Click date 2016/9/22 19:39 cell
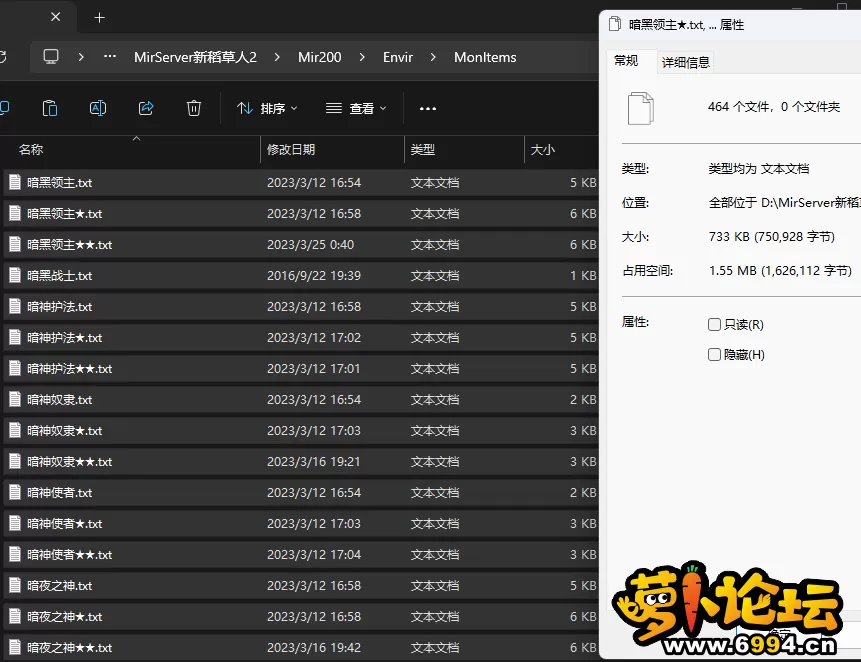The image size is (861, 662). coord(314,276)
